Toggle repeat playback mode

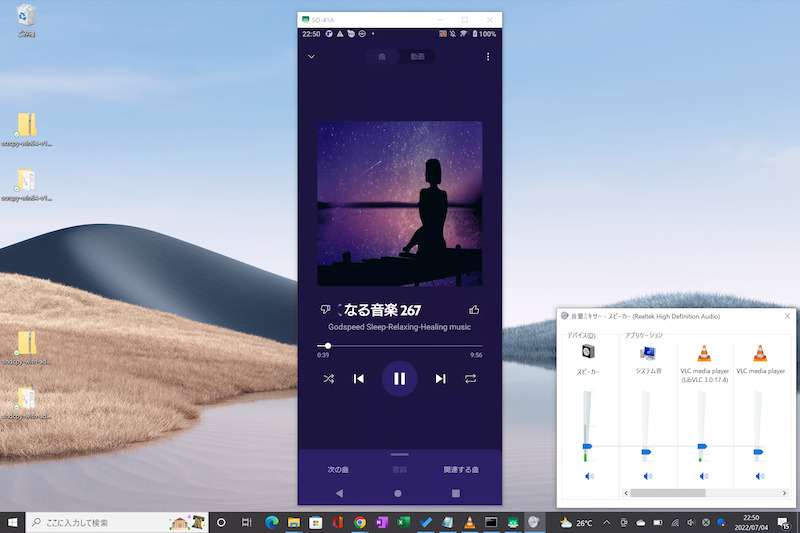coord(470,379)
